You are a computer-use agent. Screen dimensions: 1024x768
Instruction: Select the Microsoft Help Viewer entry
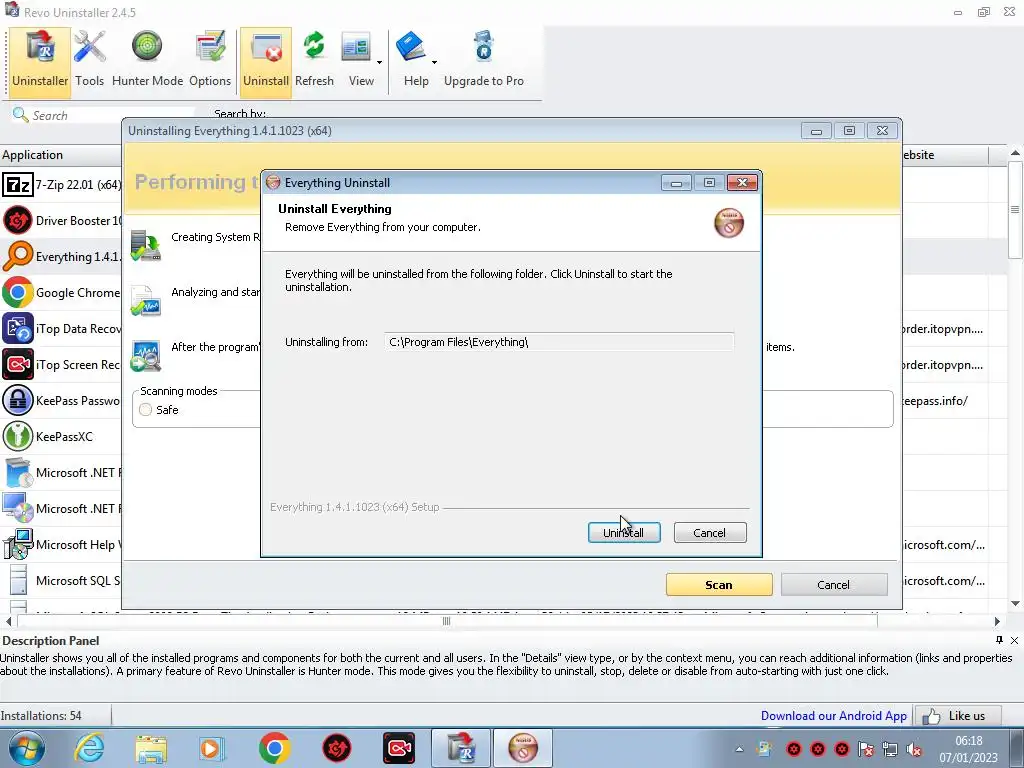(x=61, y=545)
